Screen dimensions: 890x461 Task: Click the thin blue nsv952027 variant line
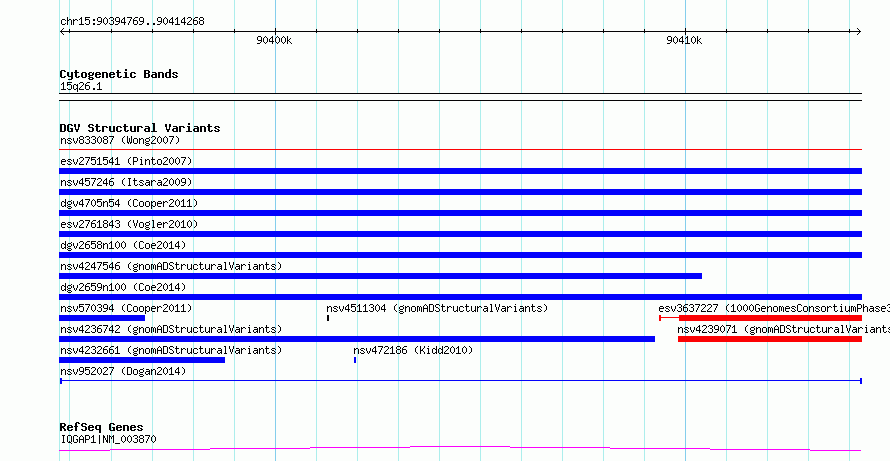pos(460,381)
